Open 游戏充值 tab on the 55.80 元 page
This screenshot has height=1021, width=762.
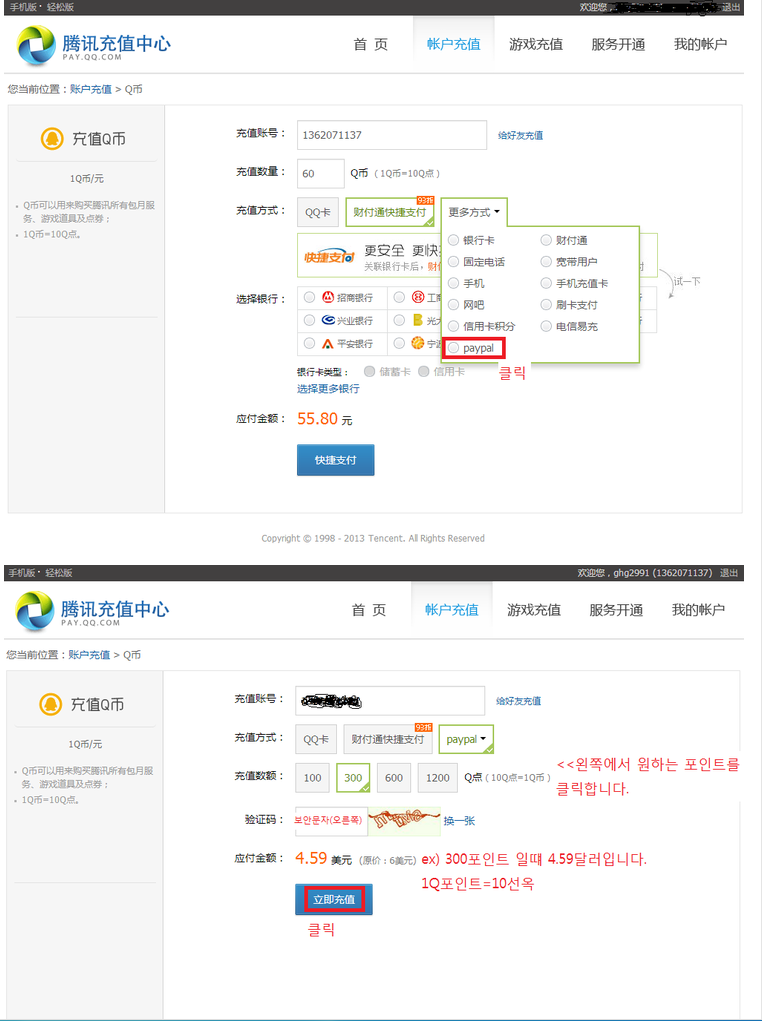535,44
